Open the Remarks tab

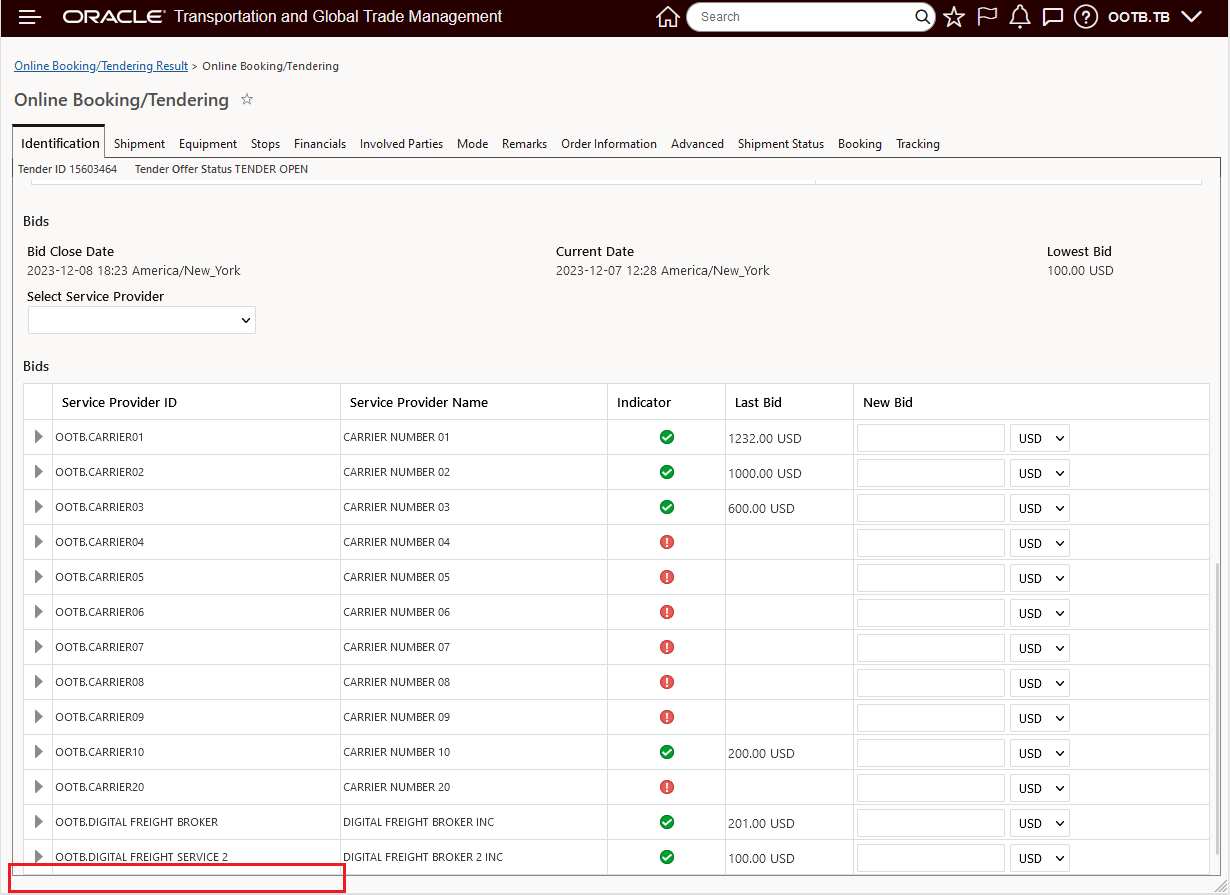point(524,144)
